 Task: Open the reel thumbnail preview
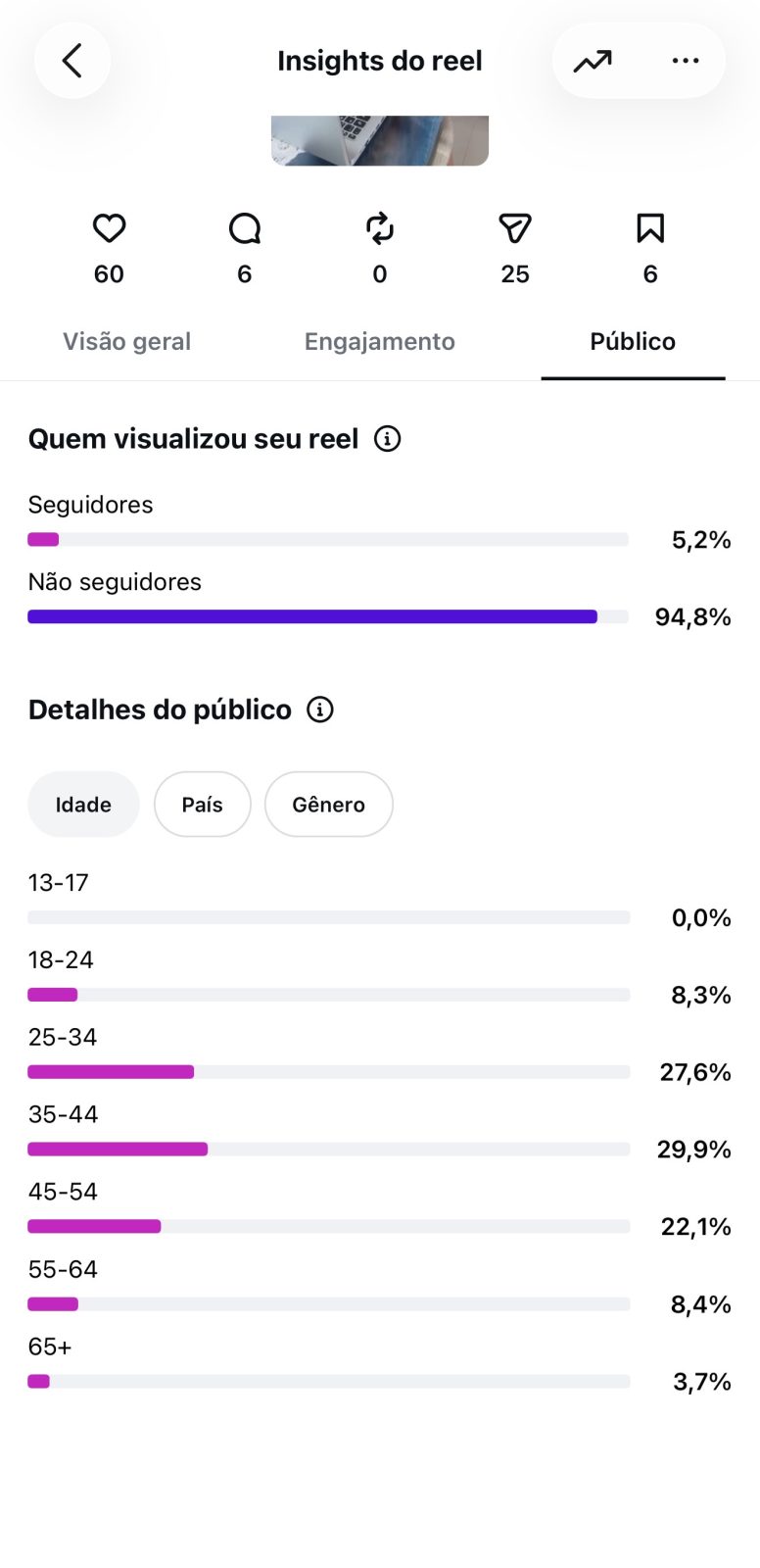click(x=380, y=140)
